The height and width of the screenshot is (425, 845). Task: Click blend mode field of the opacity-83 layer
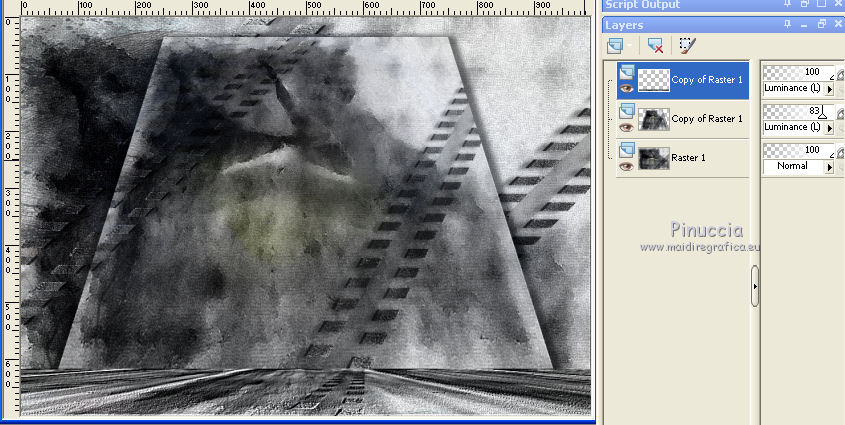pyautogui.click(x=794, y=127)
